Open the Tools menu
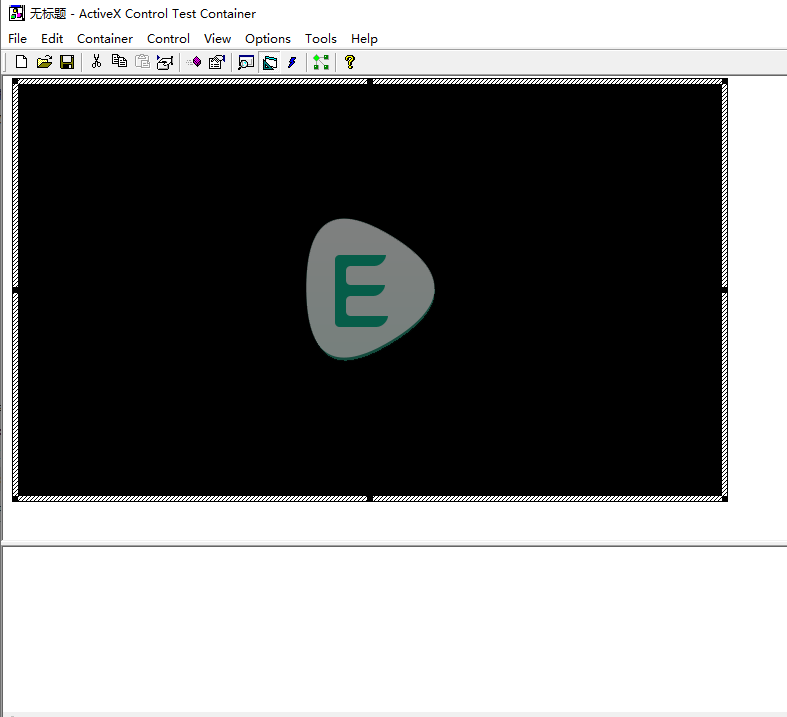Viewport: 787px width, 717px height. [321, 39]
